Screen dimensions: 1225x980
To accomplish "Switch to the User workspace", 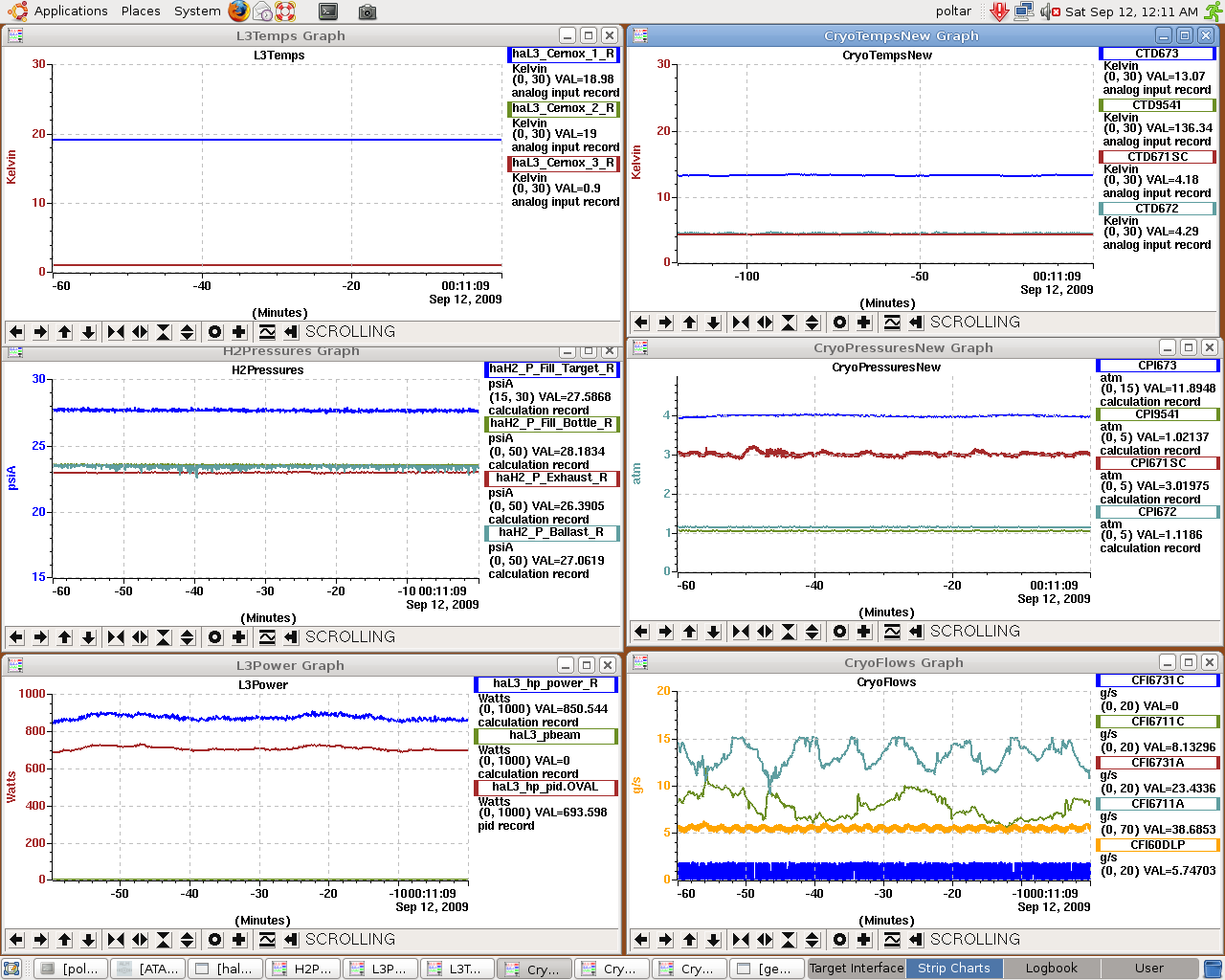I will click(1148, 969).
